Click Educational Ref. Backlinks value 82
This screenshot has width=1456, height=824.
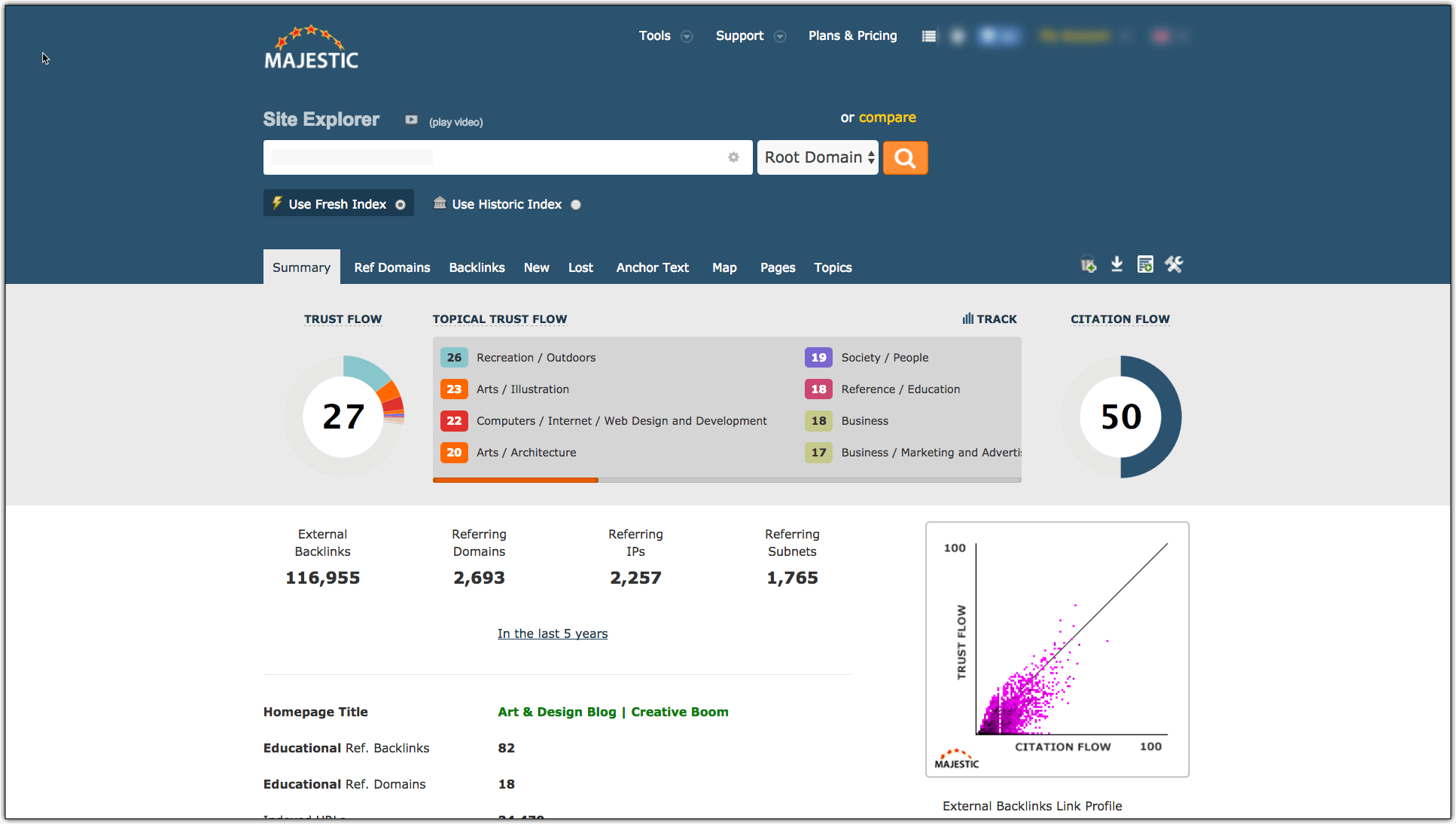(x=507, y=748)
